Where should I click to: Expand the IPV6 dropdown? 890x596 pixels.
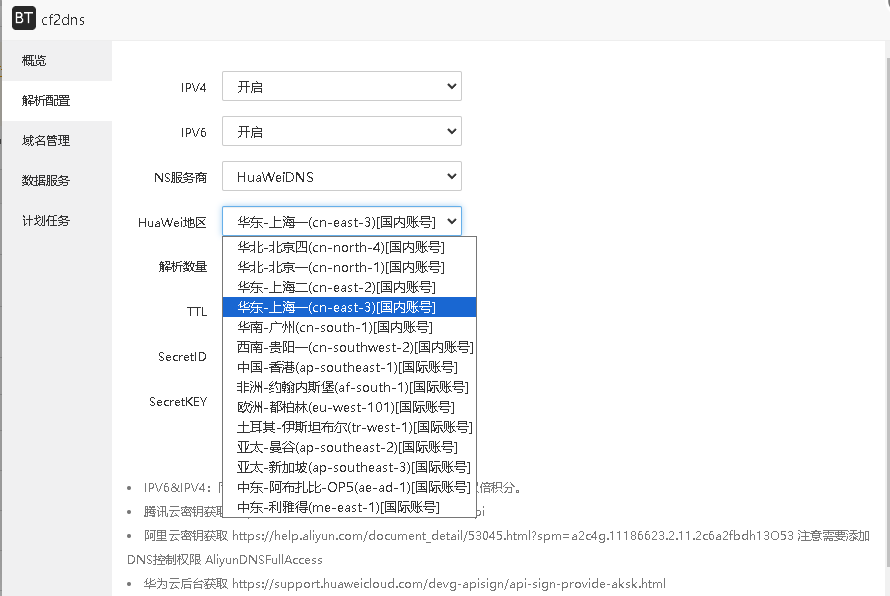click(x=341, y=132)
